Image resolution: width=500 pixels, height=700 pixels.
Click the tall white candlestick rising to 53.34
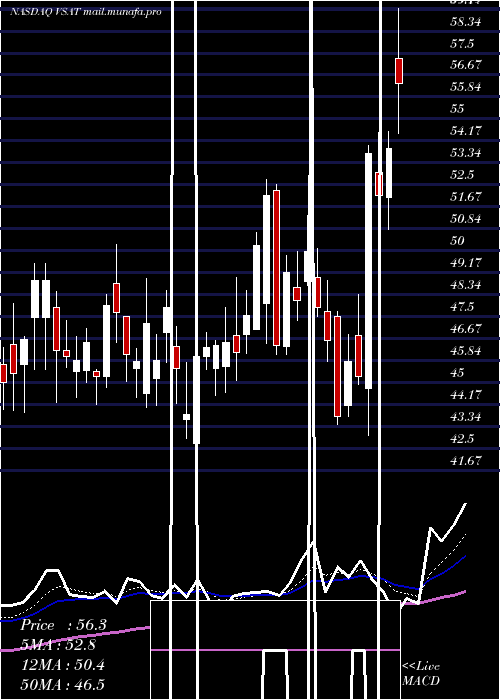tap(368, 271)
